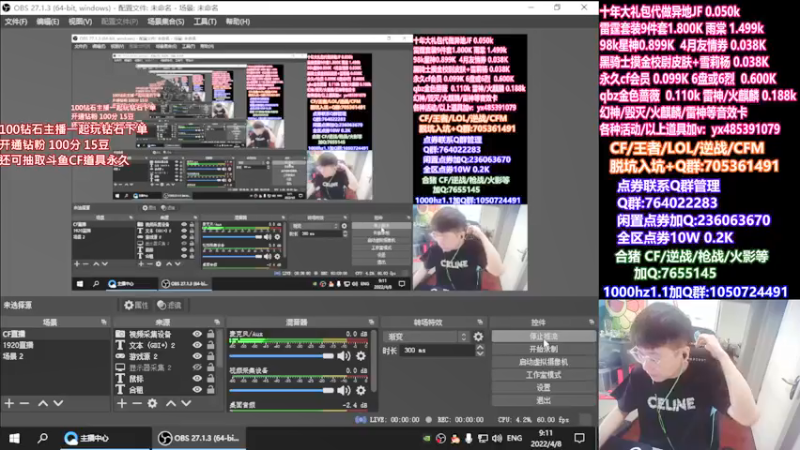Remove the selected source with minus icon
Screen dimensions: 800x450
136,404
